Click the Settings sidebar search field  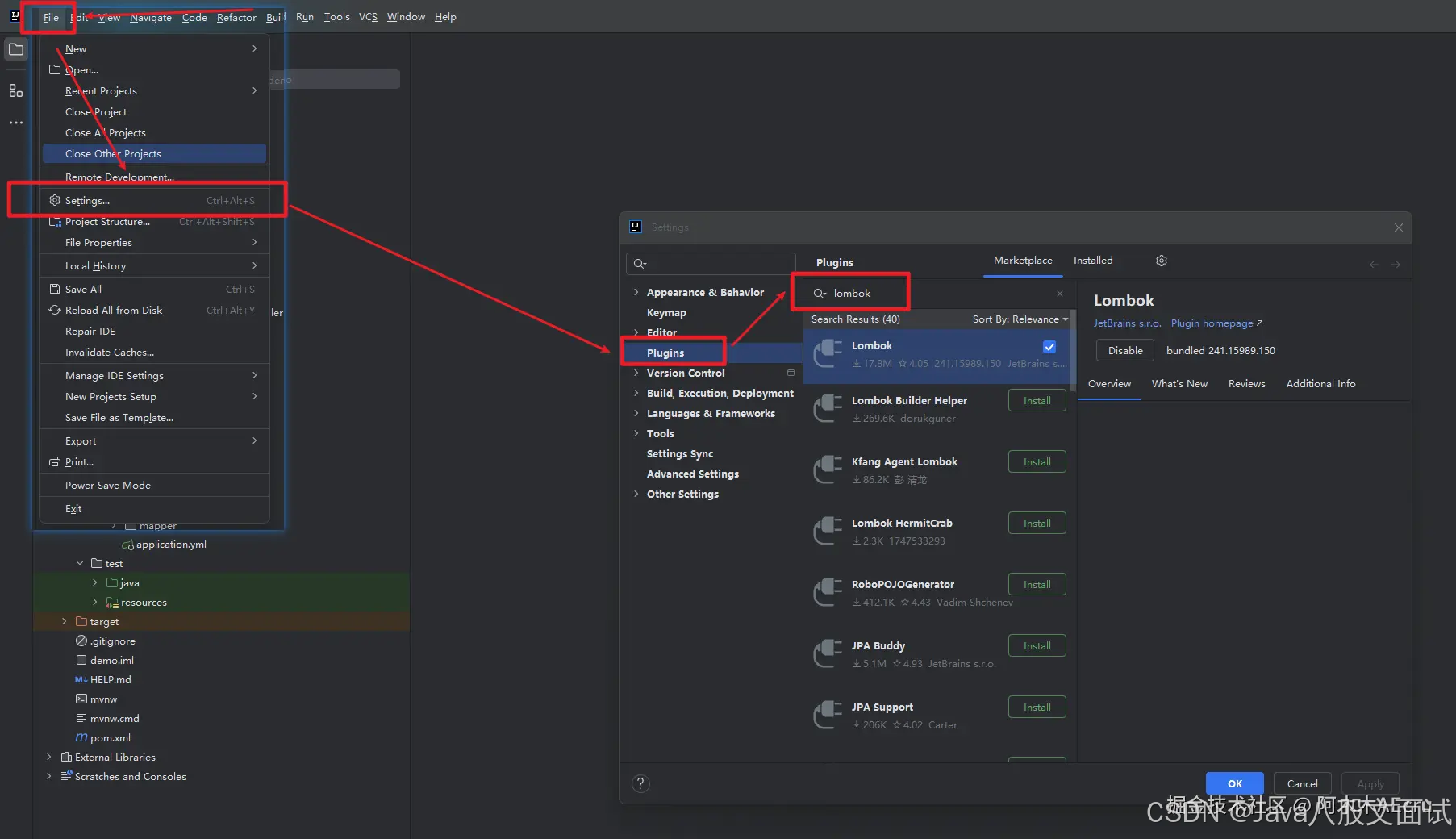click(711, 264)
